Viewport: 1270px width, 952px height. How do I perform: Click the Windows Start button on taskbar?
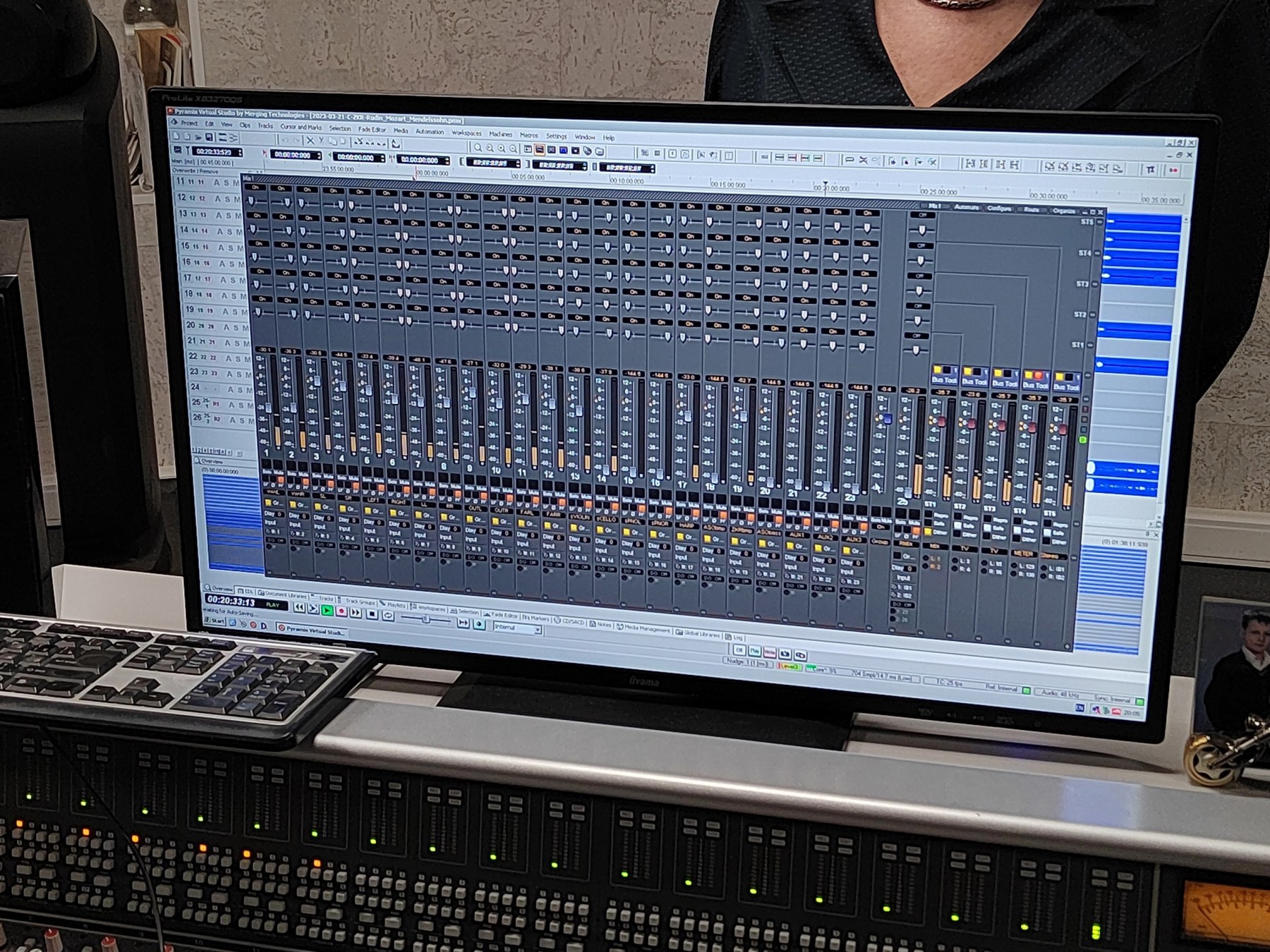coord(214,621)
